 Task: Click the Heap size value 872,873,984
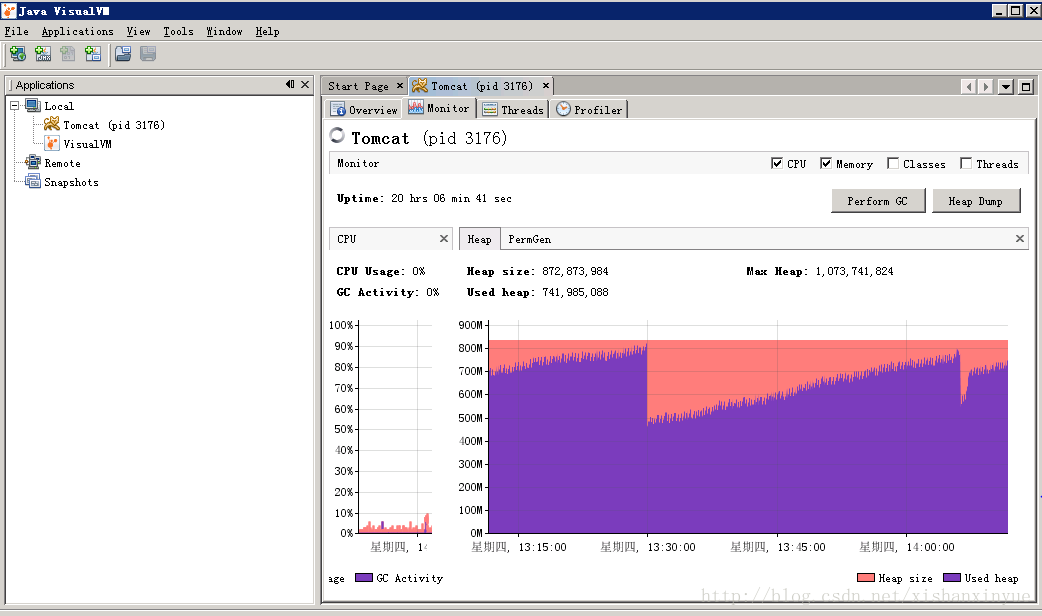click(575, 271)
